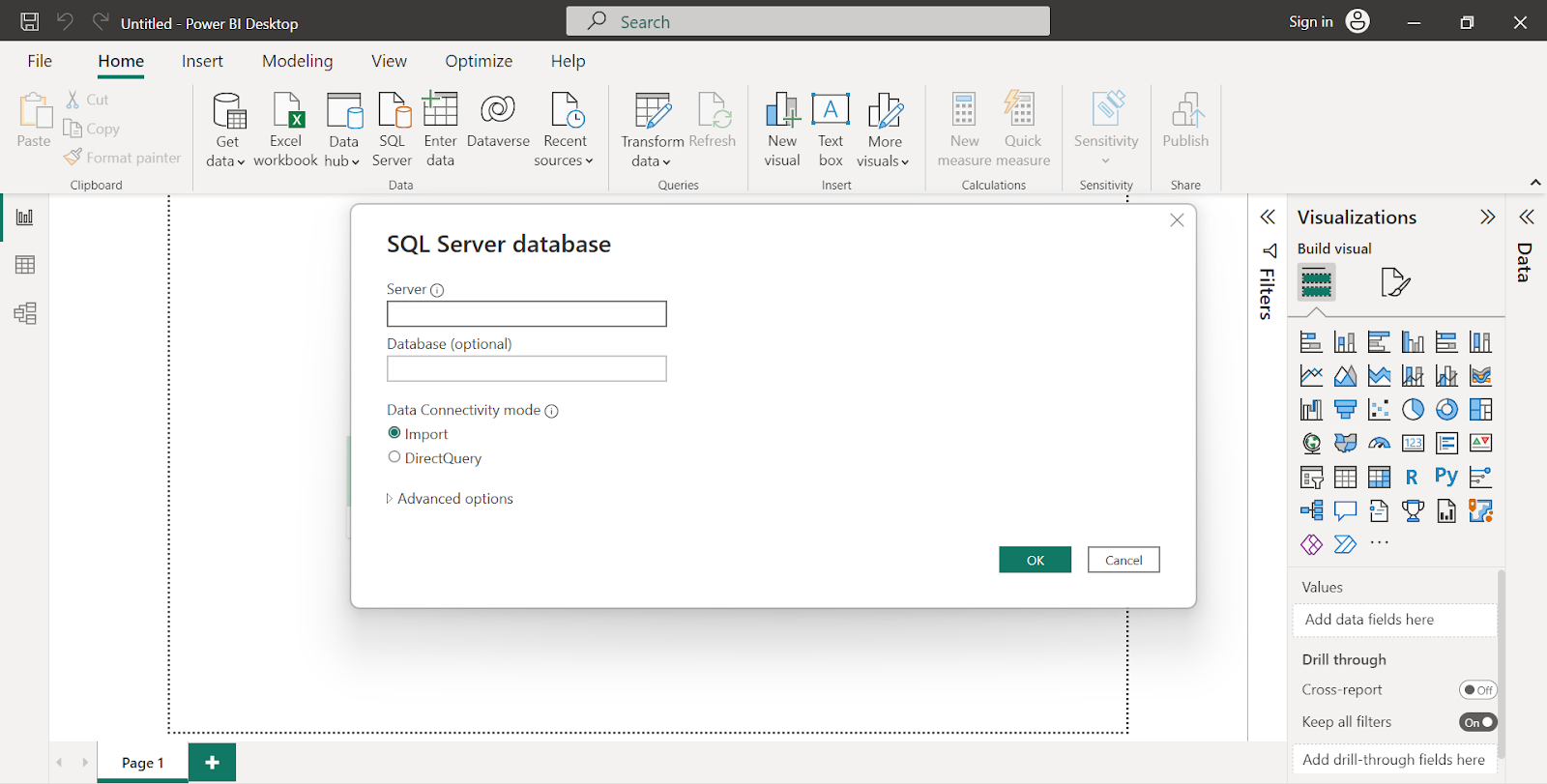Image resolution: width=1547 pixels, height=784 pixels.
Task: Select Import connectivity mode
Action: click(394, 433)
